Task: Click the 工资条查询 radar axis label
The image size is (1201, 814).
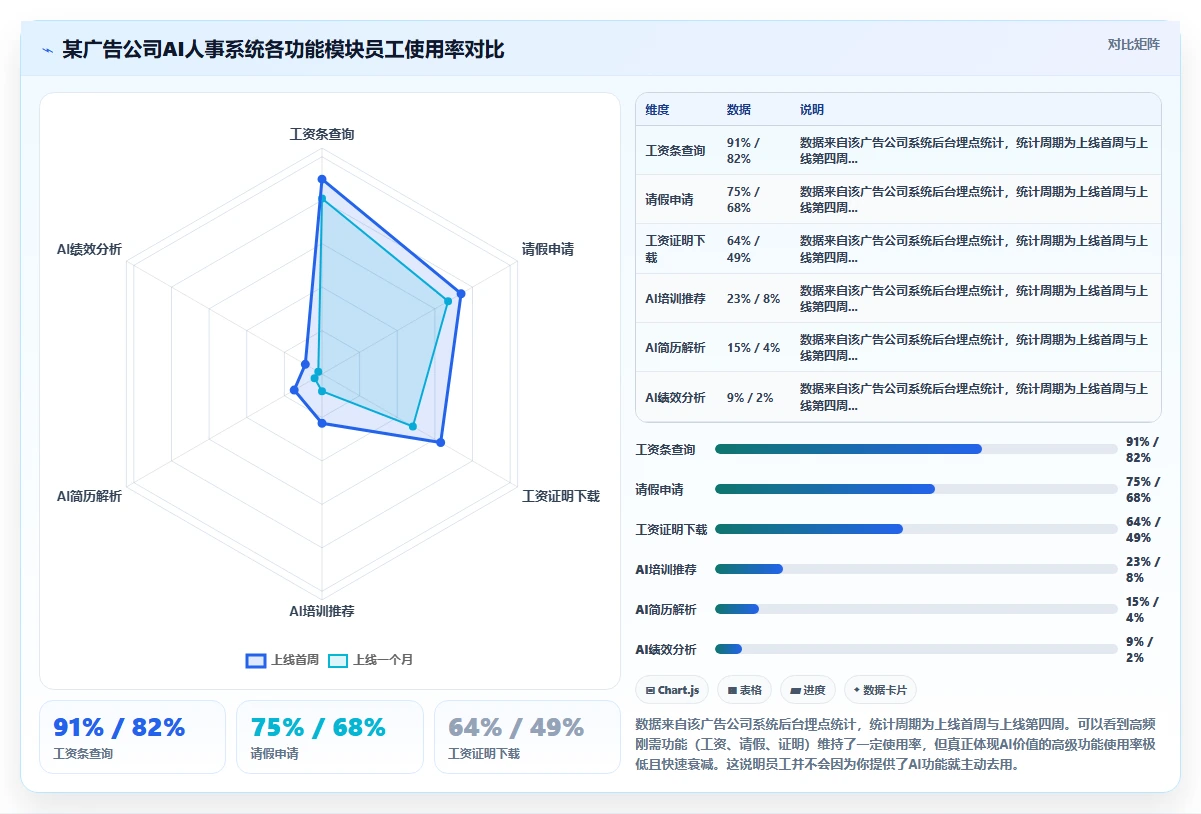Action: 322,134
